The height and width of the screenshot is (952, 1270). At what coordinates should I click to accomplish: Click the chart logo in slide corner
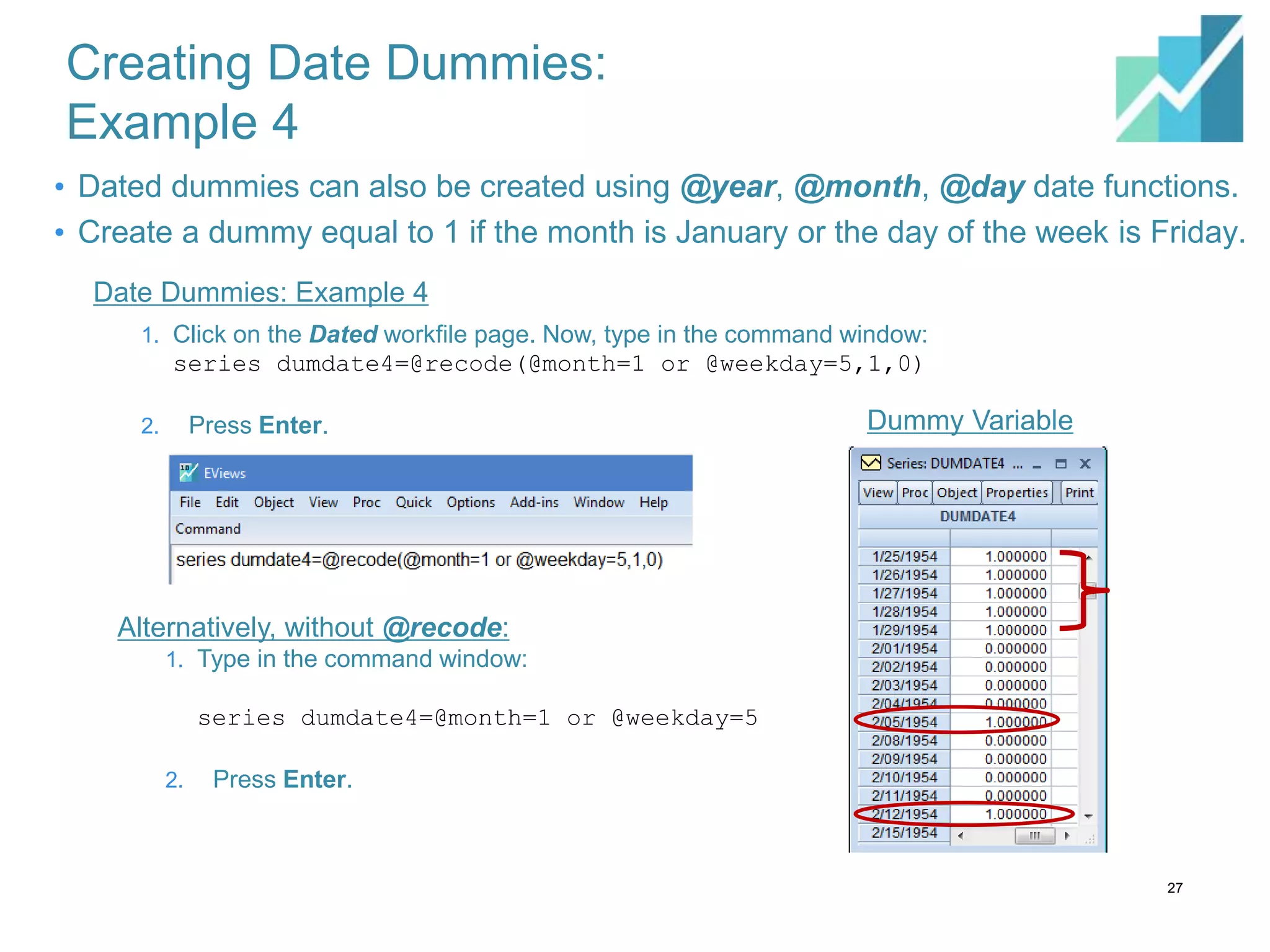(x=1179, y=79)
